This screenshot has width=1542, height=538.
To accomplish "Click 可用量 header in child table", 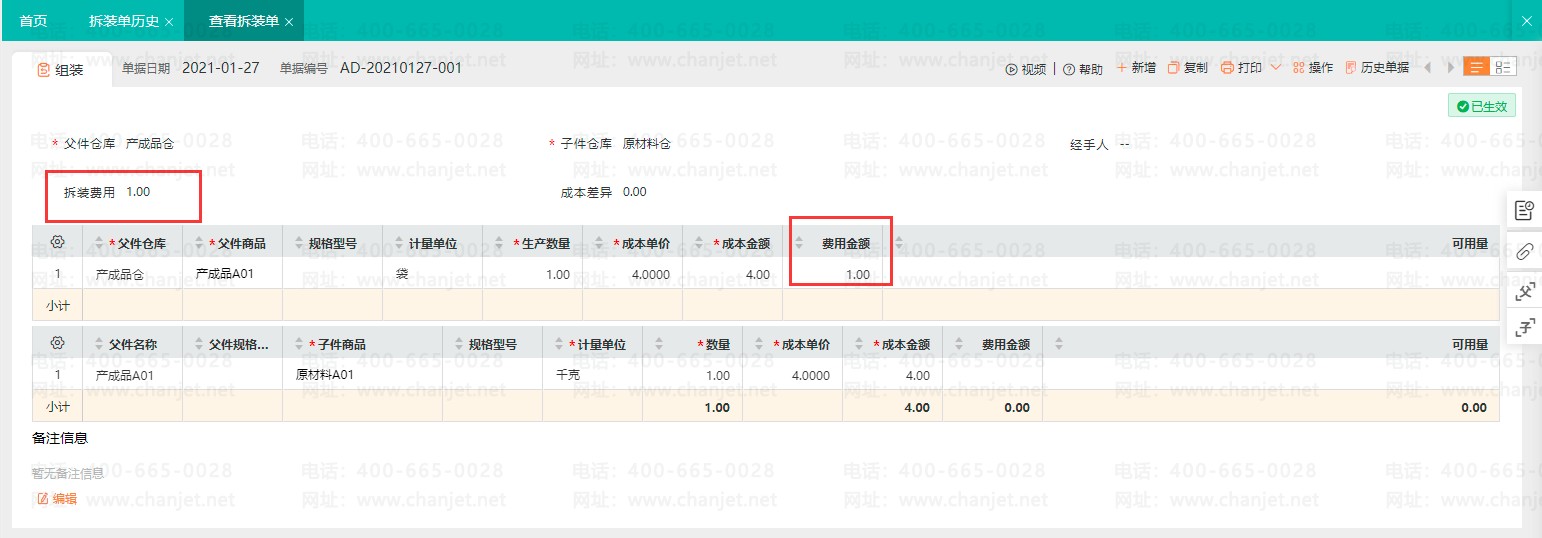I will point(1470,344).
